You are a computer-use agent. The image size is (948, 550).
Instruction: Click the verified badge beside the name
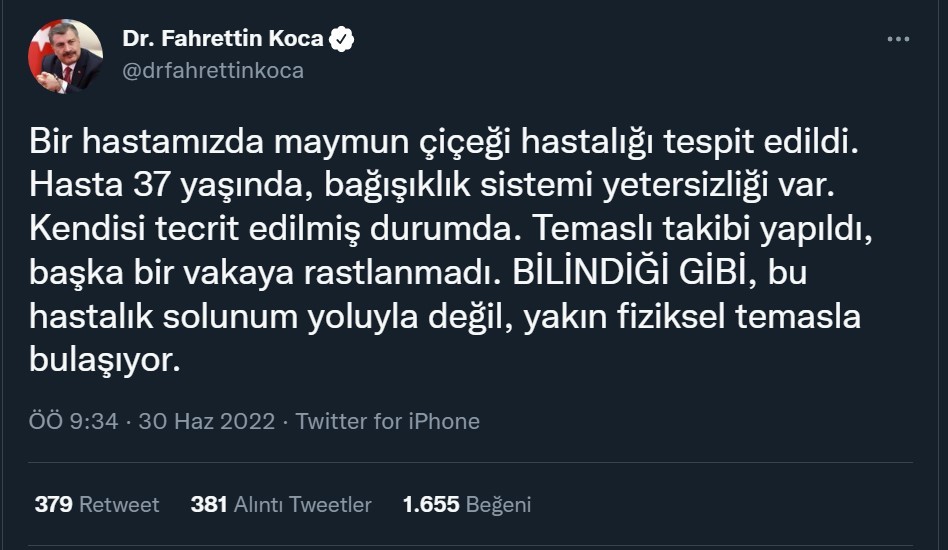point(343,40)
